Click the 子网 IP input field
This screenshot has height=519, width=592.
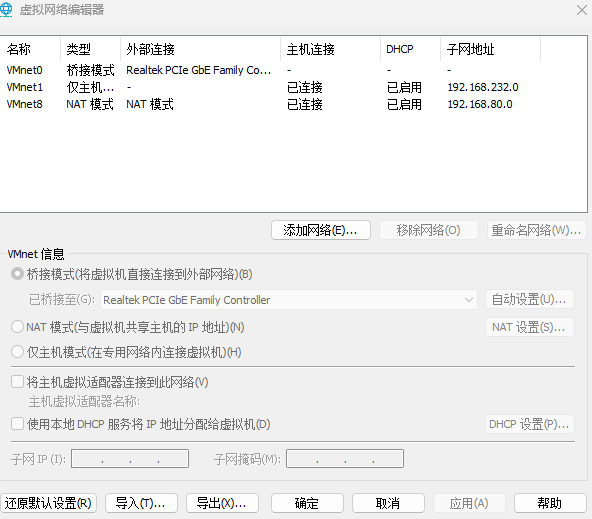point(130,459)
